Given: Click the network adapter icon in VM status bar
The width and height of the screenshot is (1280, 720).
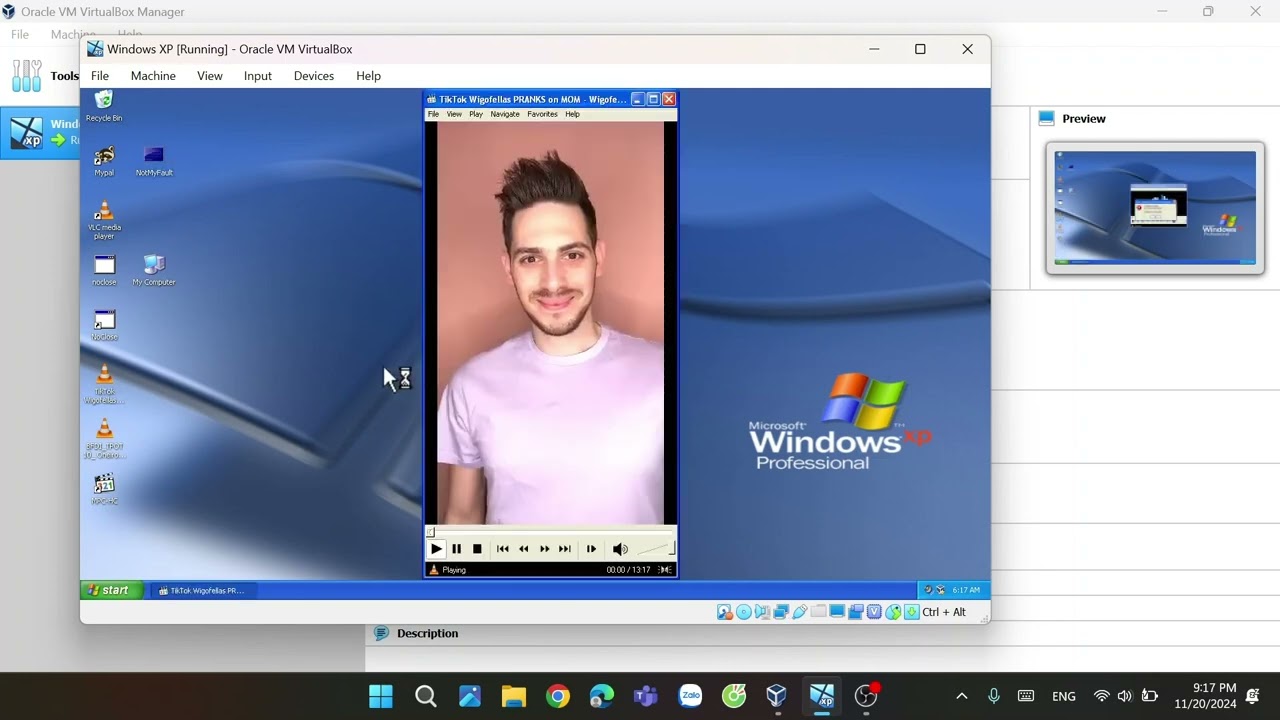Looking at the screenshot, I should (x=781, y=612).
